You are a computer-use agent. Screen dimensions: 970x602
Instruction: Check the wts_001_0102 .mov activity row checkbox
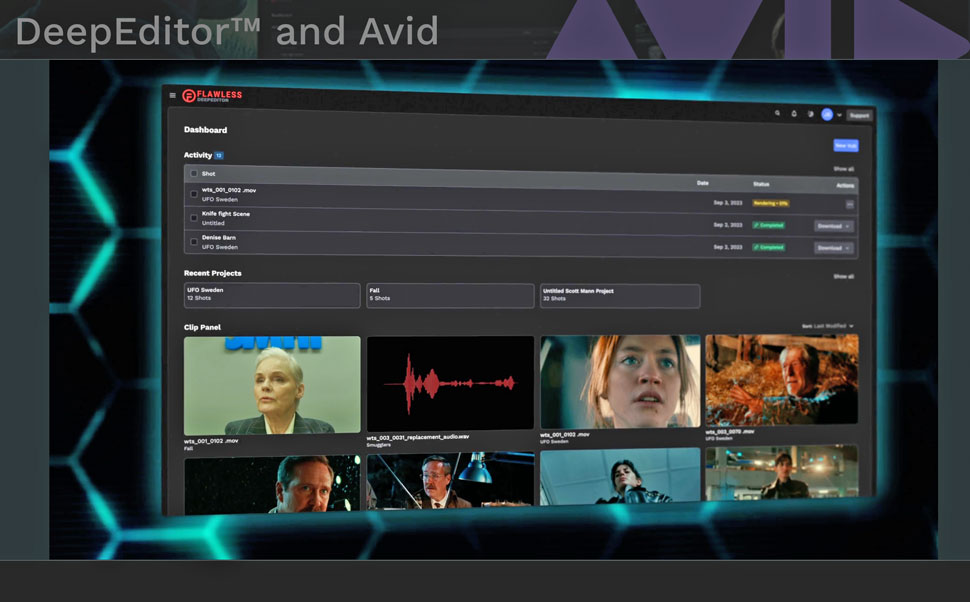pos(194,194)
